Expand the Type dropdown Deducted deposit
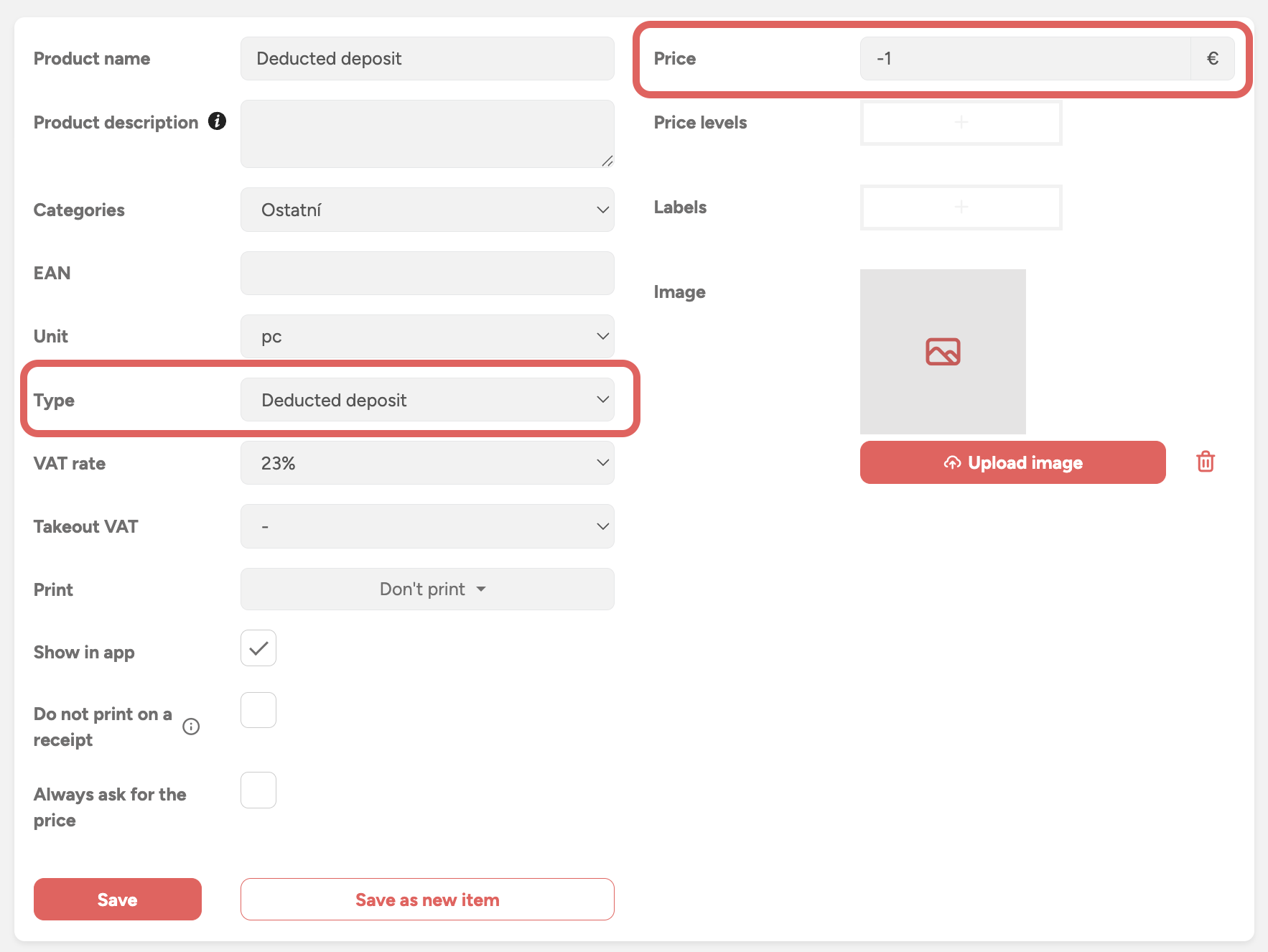1268x952 pixels. [x=427, y=400]
